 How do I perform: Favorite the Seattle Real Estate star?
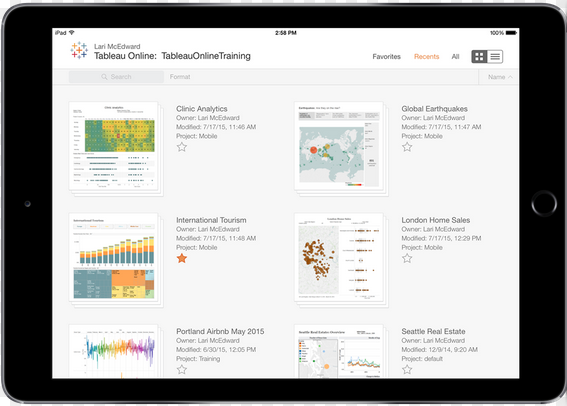point(407,369)
